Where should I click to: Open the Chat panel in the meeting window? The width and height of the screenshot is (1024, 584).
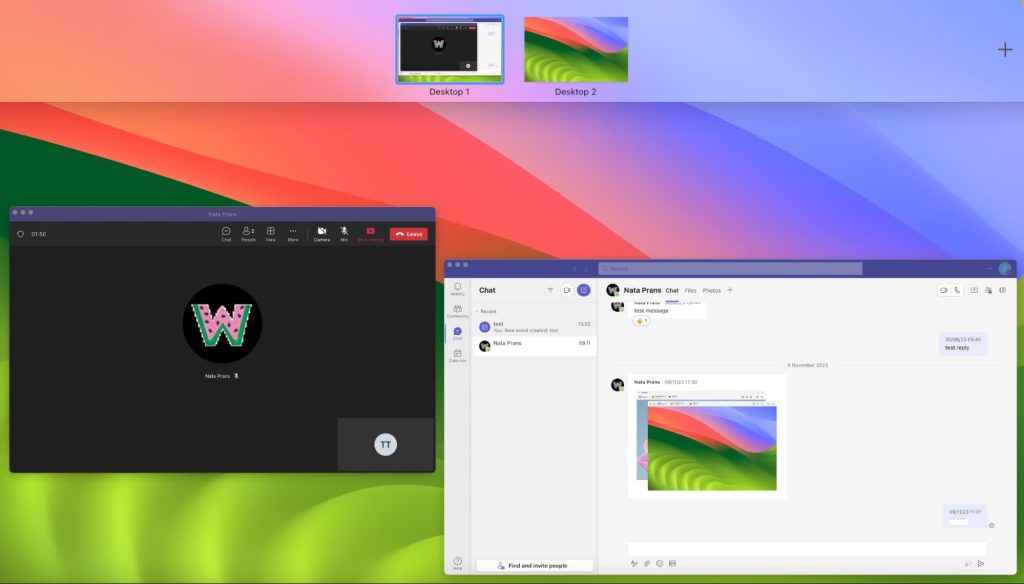[x=226, y=232]
